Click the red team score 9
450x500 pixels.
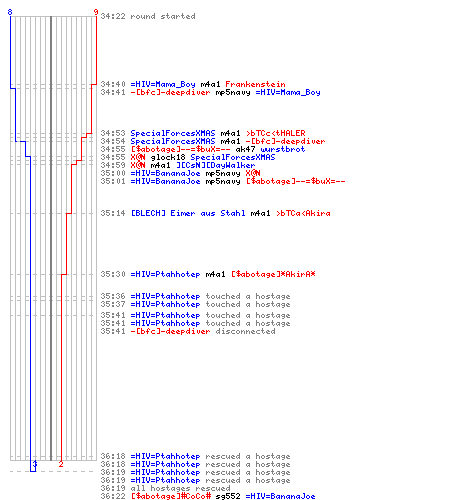(x=96, y=12)
